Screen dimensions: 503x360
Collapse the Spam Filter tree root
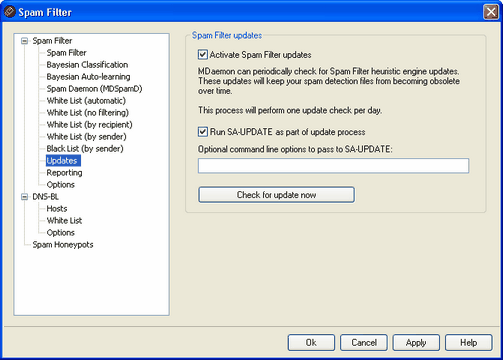click(24, 41)
